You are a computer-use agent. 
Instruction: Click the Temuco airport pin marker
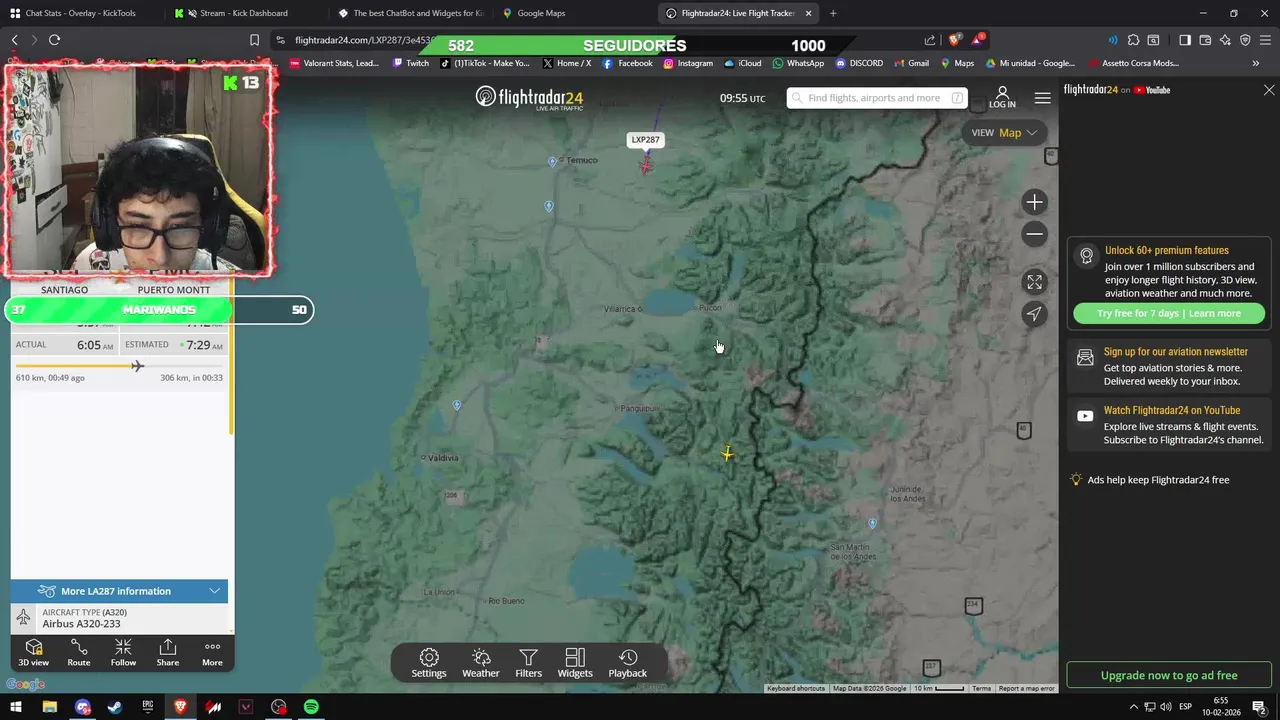(x=552, y=161)
